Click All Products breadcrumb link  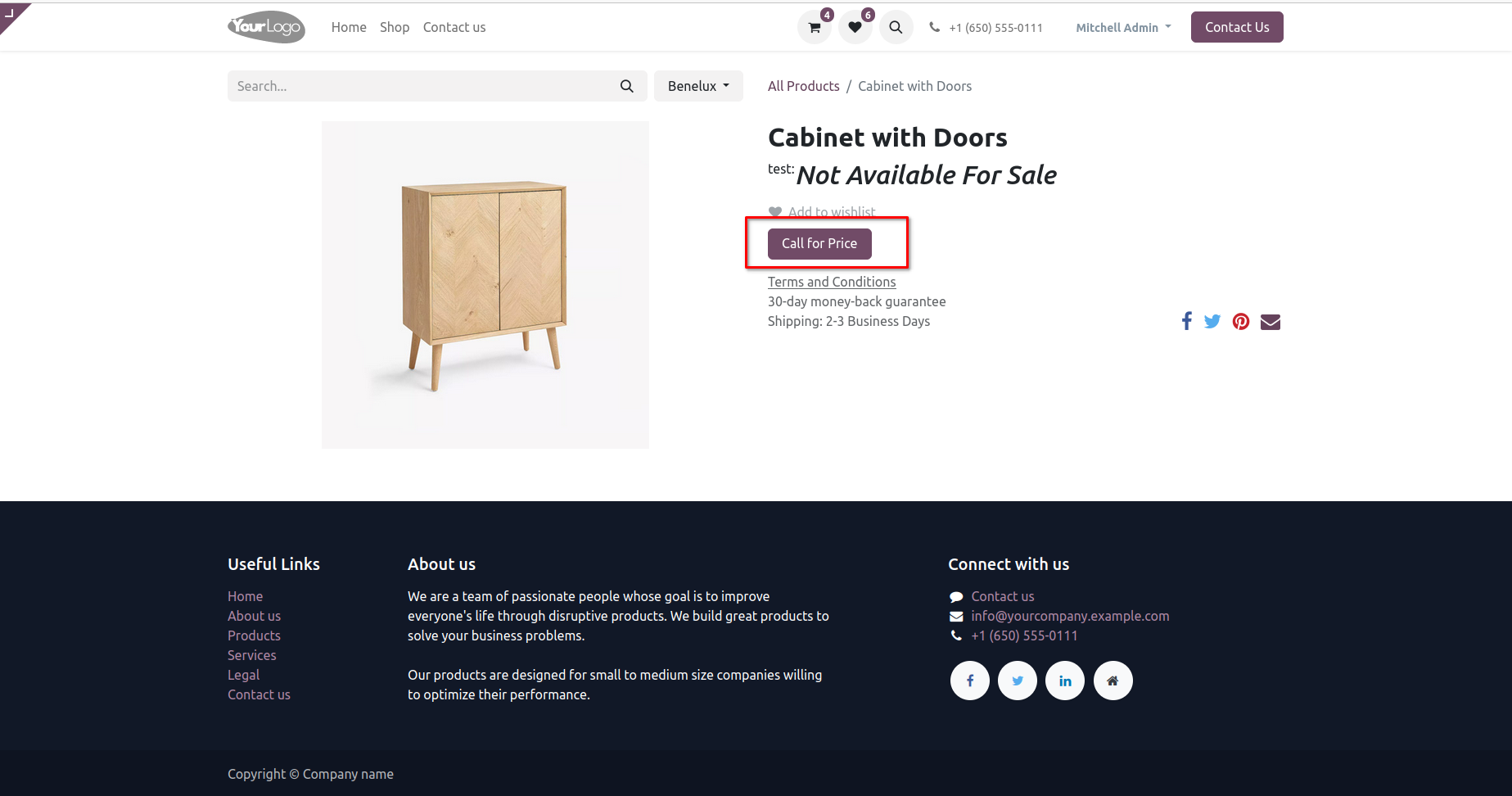(x=804, y=86)
